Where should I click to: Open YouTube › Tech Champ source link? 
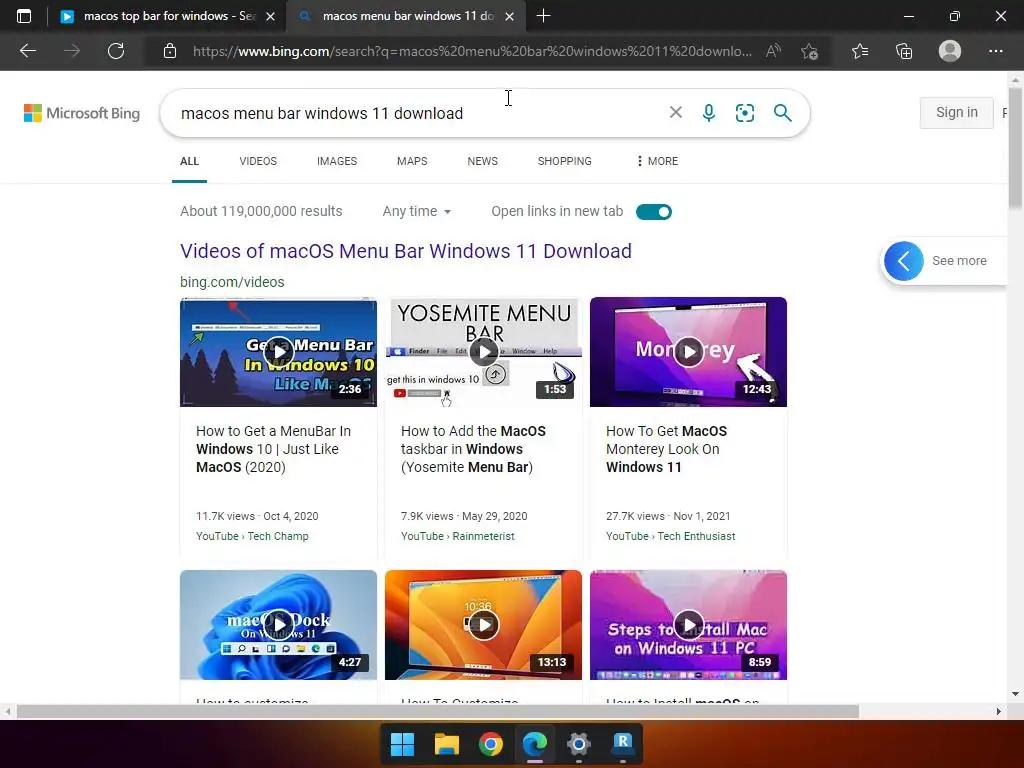tap(252, 536)
